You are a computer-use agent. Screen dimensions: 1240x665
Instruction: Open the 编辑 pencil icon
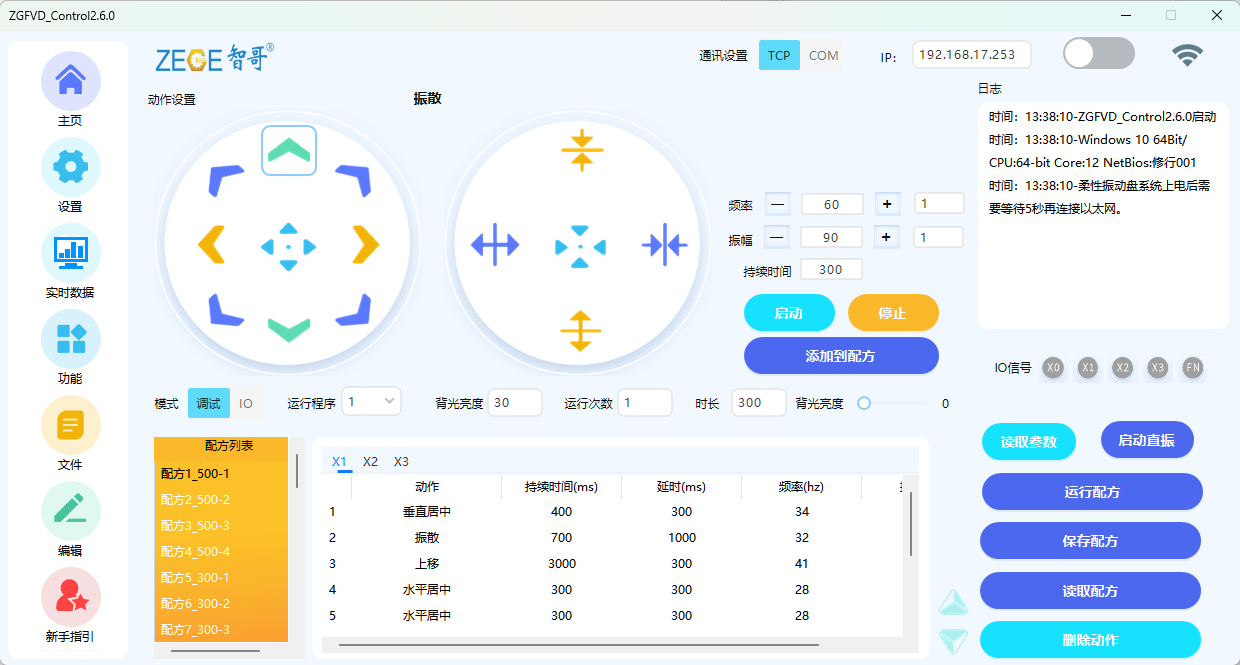[x=70, y=511]
